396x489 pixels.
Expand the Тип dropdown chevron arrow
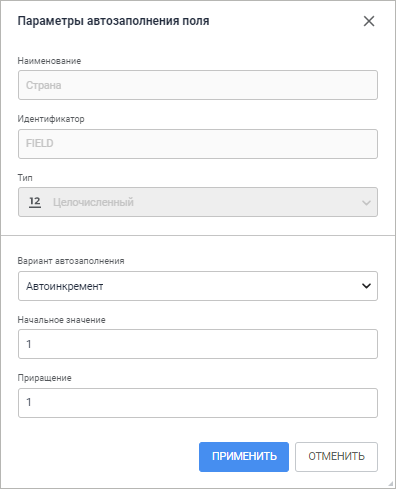pyautogui.click(x=366, y=203)
